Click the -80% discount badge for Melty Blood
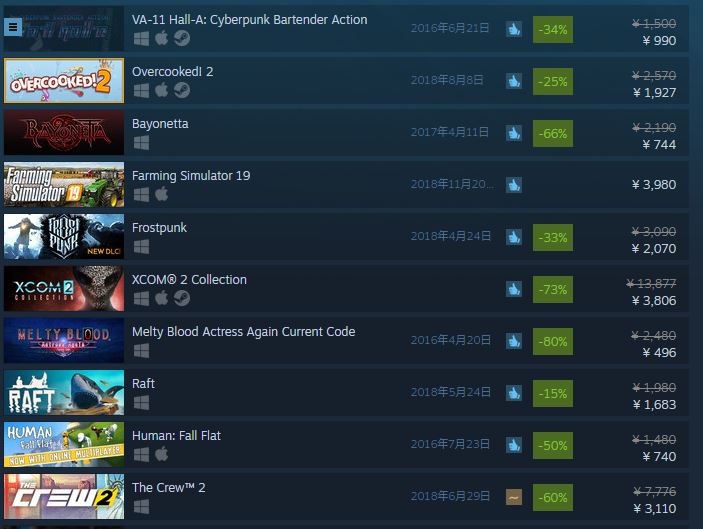The width and height of the screenshot is (703, 529). [553, 342]
